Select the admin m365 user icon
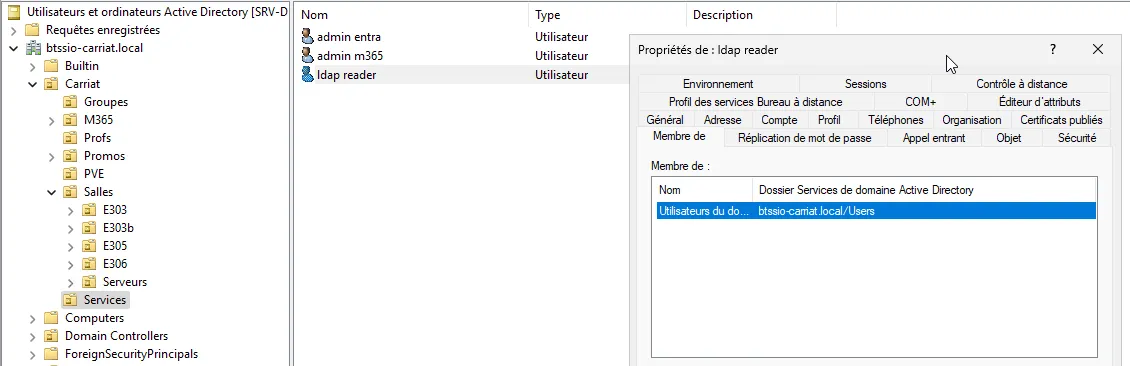Viewport: 1130px width, 366px height. pyautogui.click(x=308, y=55)
